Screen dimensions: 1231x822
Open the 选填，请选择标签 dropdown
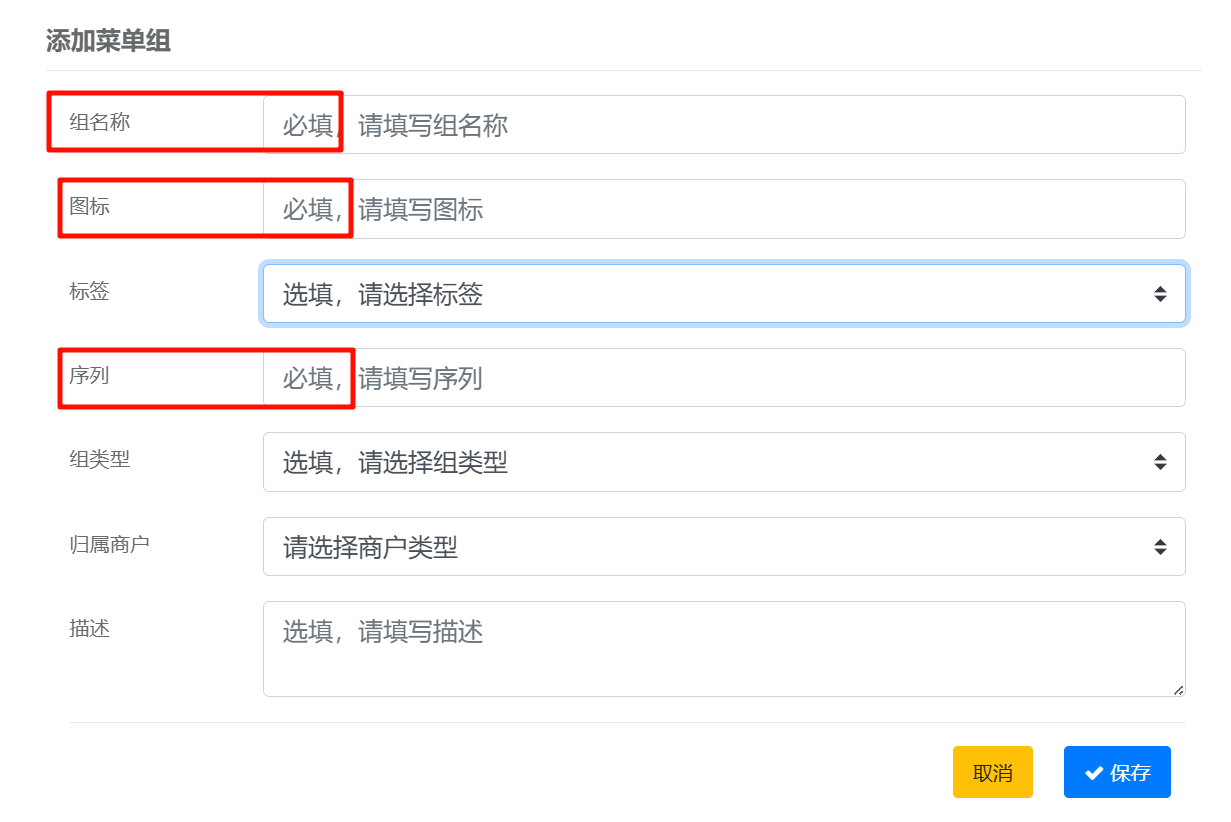(x=724, y=294)
